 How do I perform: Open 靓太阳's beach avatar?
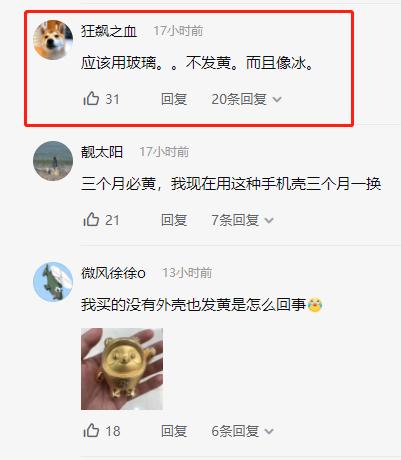53,161
